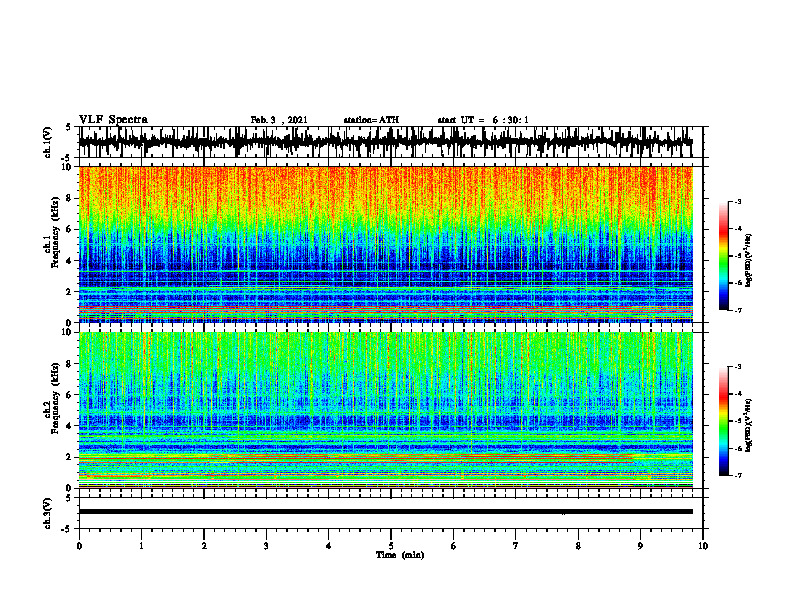Click time axis tick label '9'
The height and width of the screenshot is (612, 792).
pyautogui.click(x=640, y=546)
